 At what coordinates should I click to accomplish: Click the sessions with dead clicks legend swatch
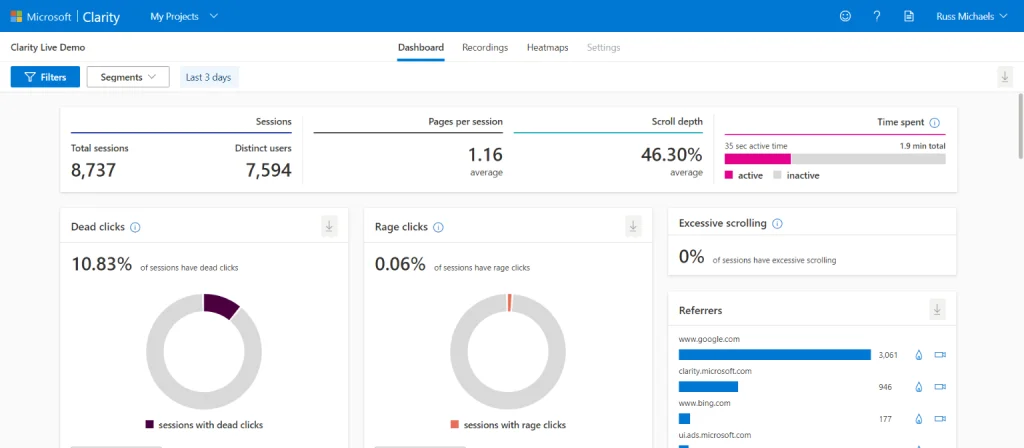150,424
